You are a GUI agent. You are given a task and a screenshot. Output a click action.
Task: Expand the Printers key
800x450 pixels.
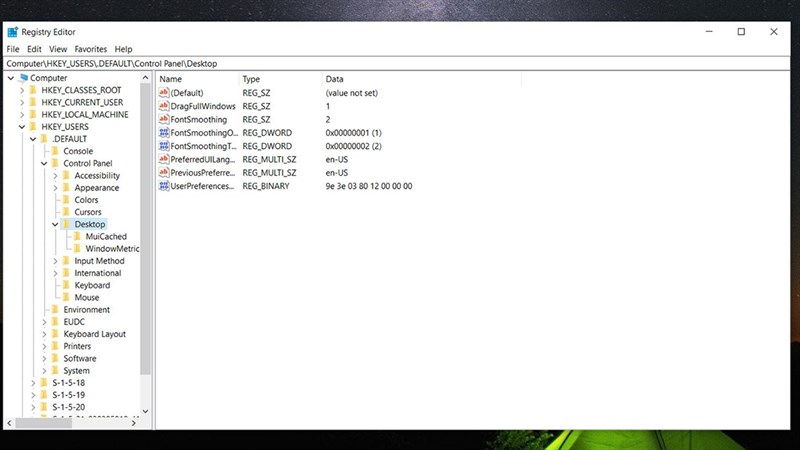(44, 346)
